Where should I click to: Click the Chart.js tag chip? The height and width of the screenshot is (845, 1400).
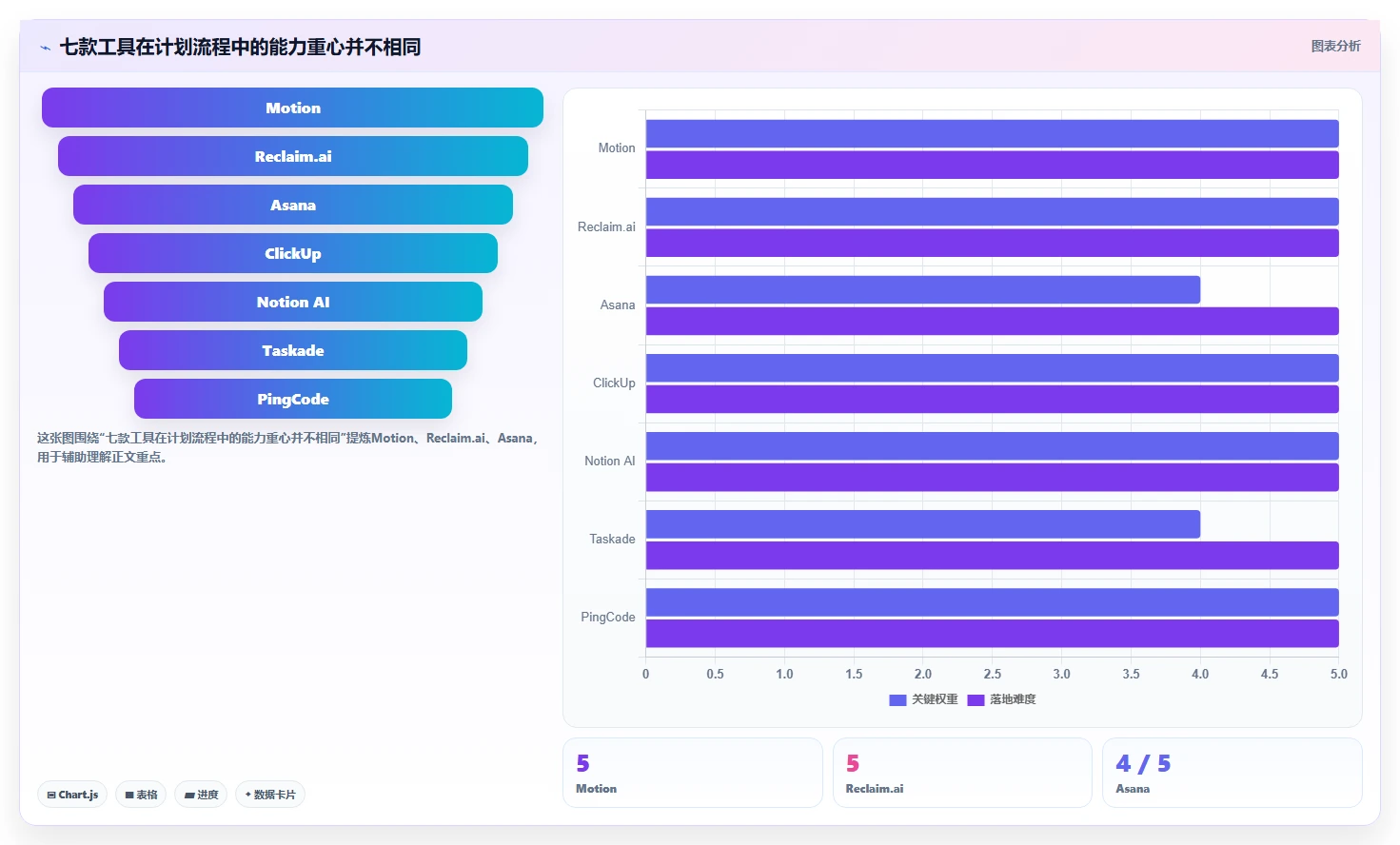coord(72,795)
